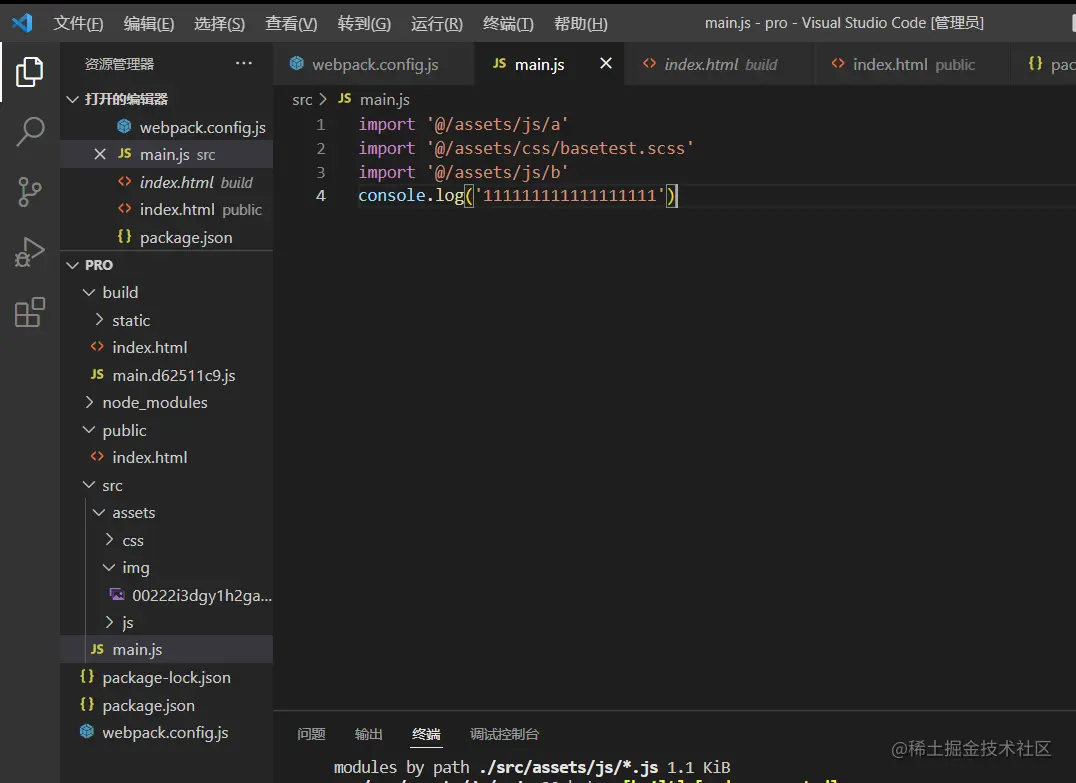Open the Explorer icon in activity bar

(x=30, y=71)
